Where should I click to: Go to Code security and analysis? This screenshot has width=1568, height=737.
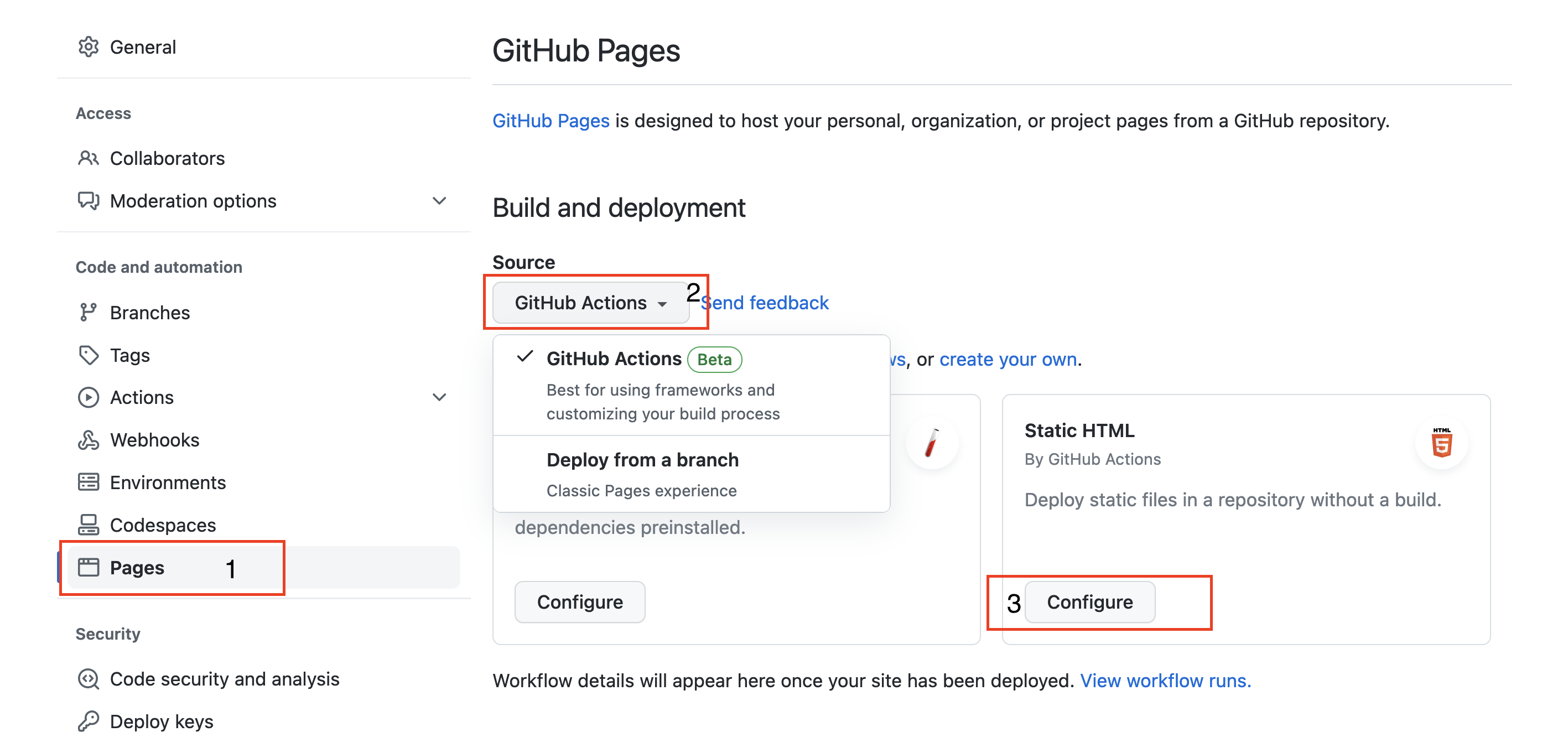[225, 678]
